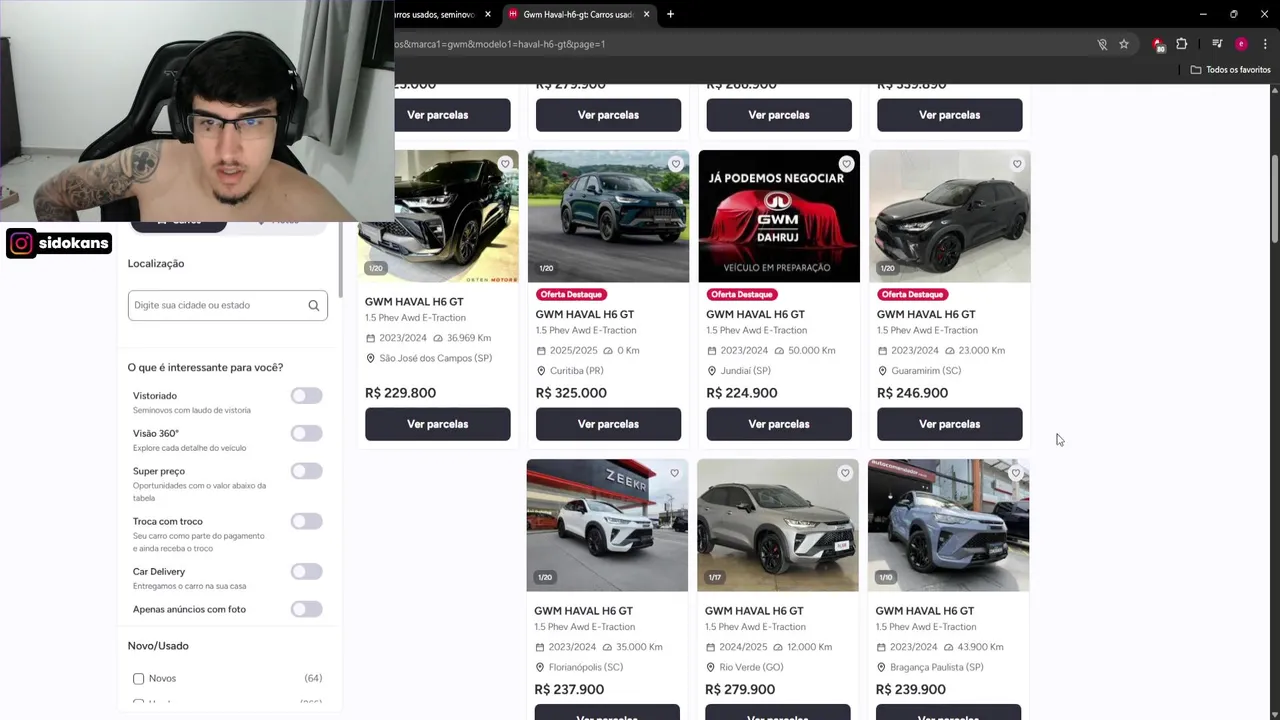Click Ver parcelas for the R$ 224.900 car
This screenshot has height=720, width=1280.
click(779, 424)
